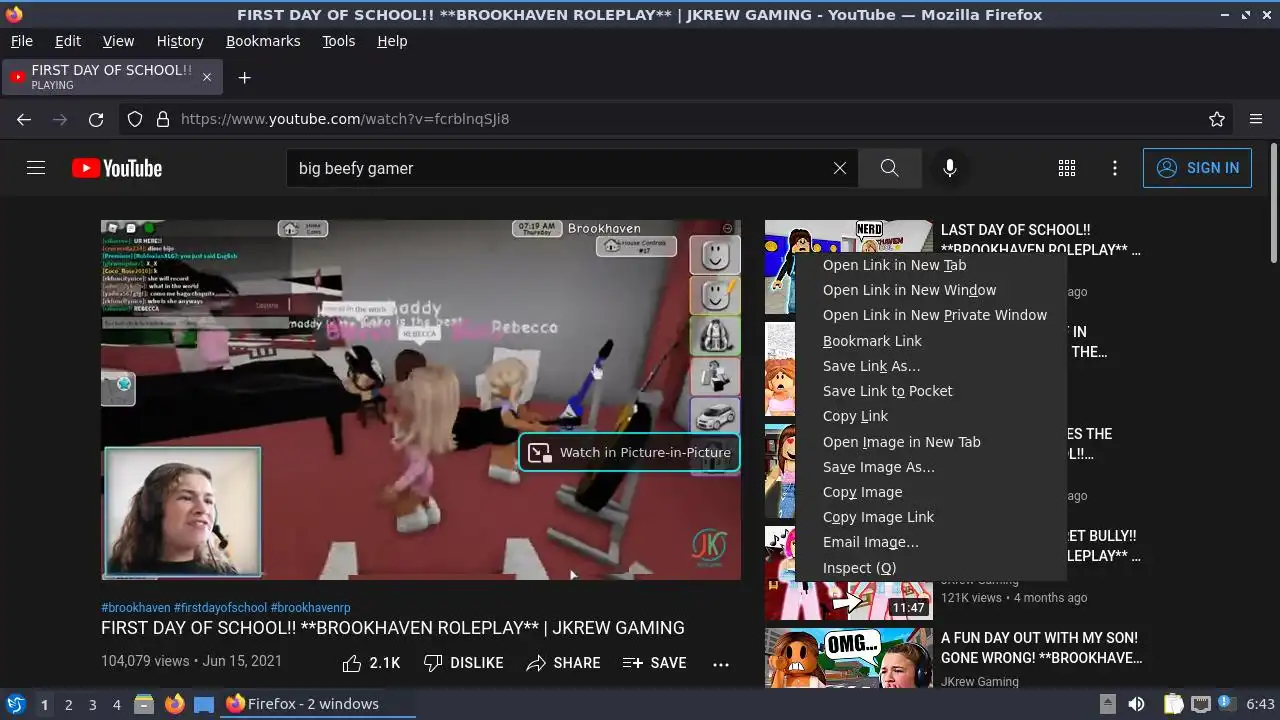Image resolution: width=1280 pixels, height=720 pixels.
Task: Switch to workspace 4
Action: [116, 705]
